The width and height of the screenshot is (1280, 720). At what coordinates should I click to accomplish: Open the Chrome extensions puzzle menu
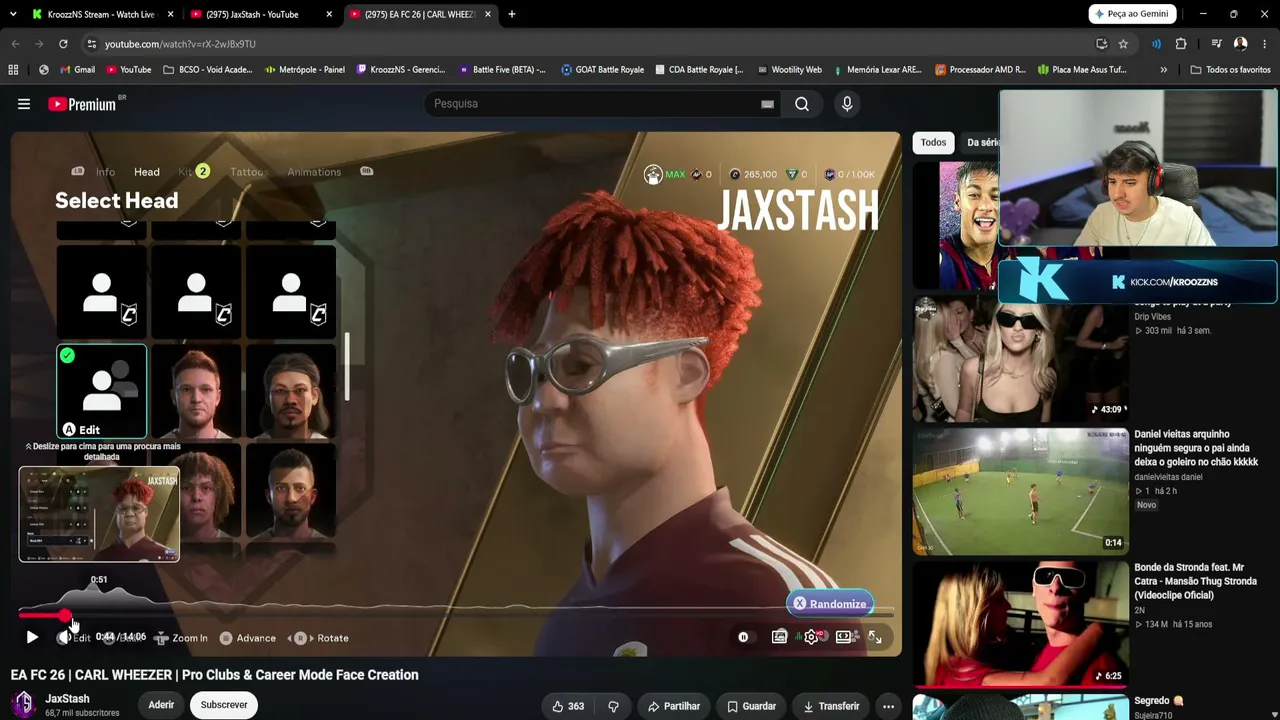pyautogui.click(x=1181, y=44)
